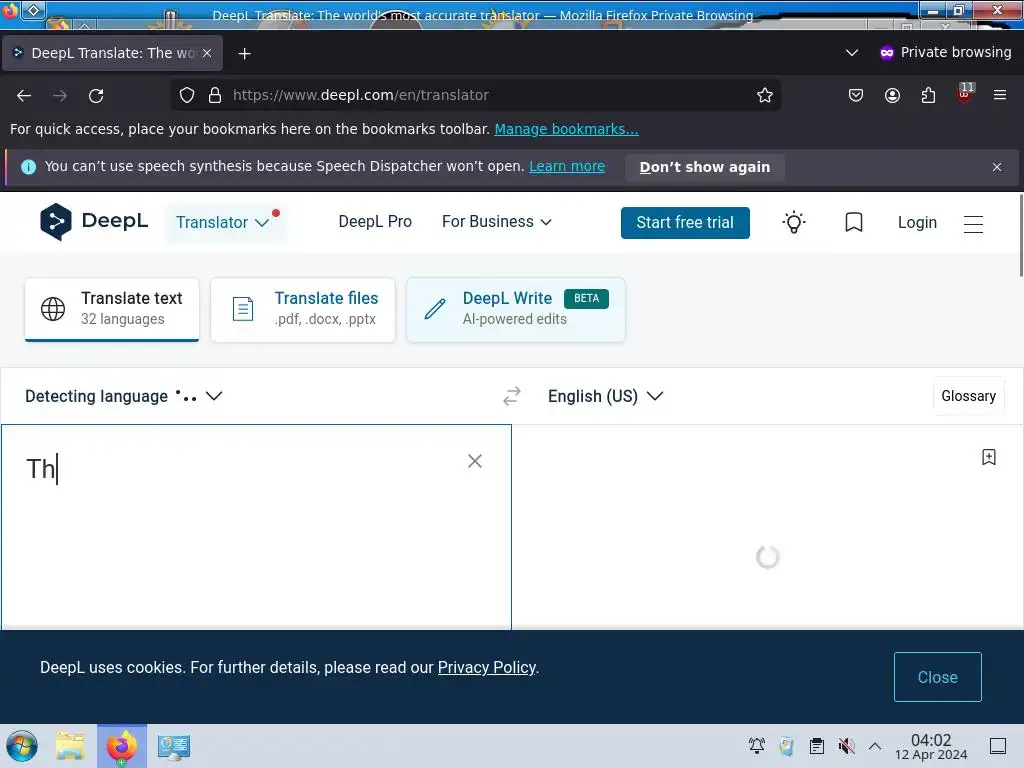Click Don't show again button
This screenshot has width=1024, height=768.
point(705,167)
